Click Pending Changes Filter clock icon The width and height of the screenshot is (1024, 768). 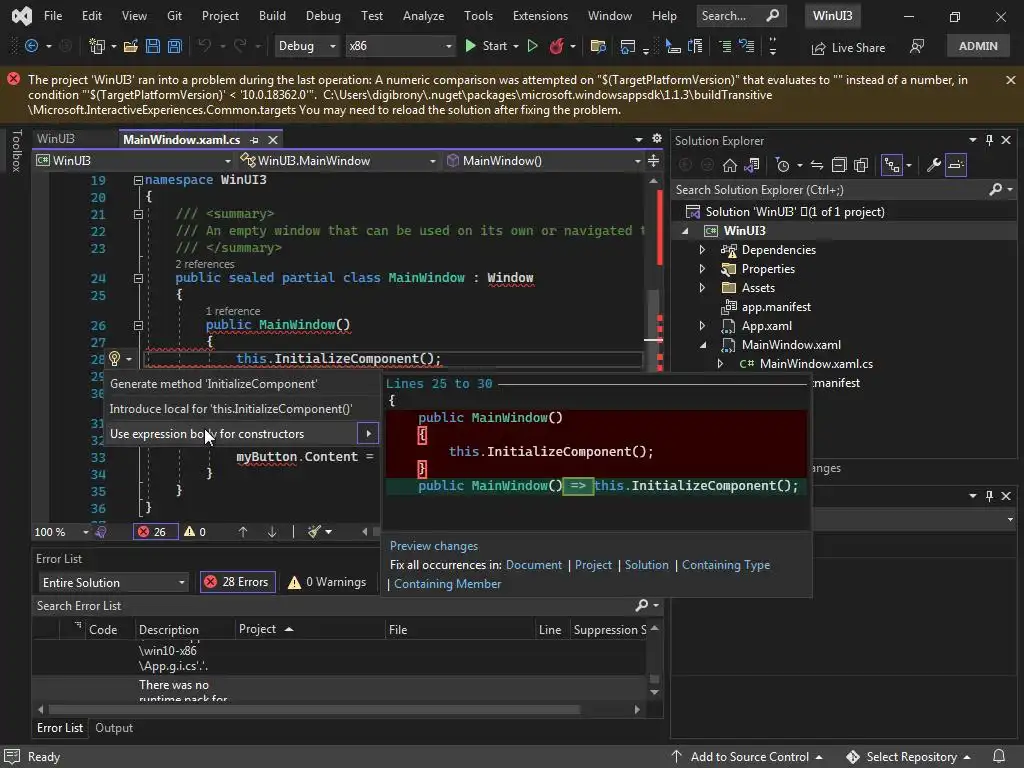tap(782, 165)
